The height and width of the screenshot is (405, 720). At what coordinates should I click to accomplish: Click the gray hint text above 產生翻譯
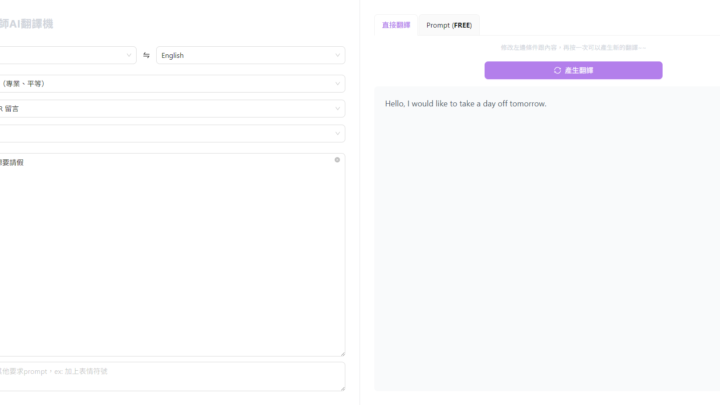point(573,47)
